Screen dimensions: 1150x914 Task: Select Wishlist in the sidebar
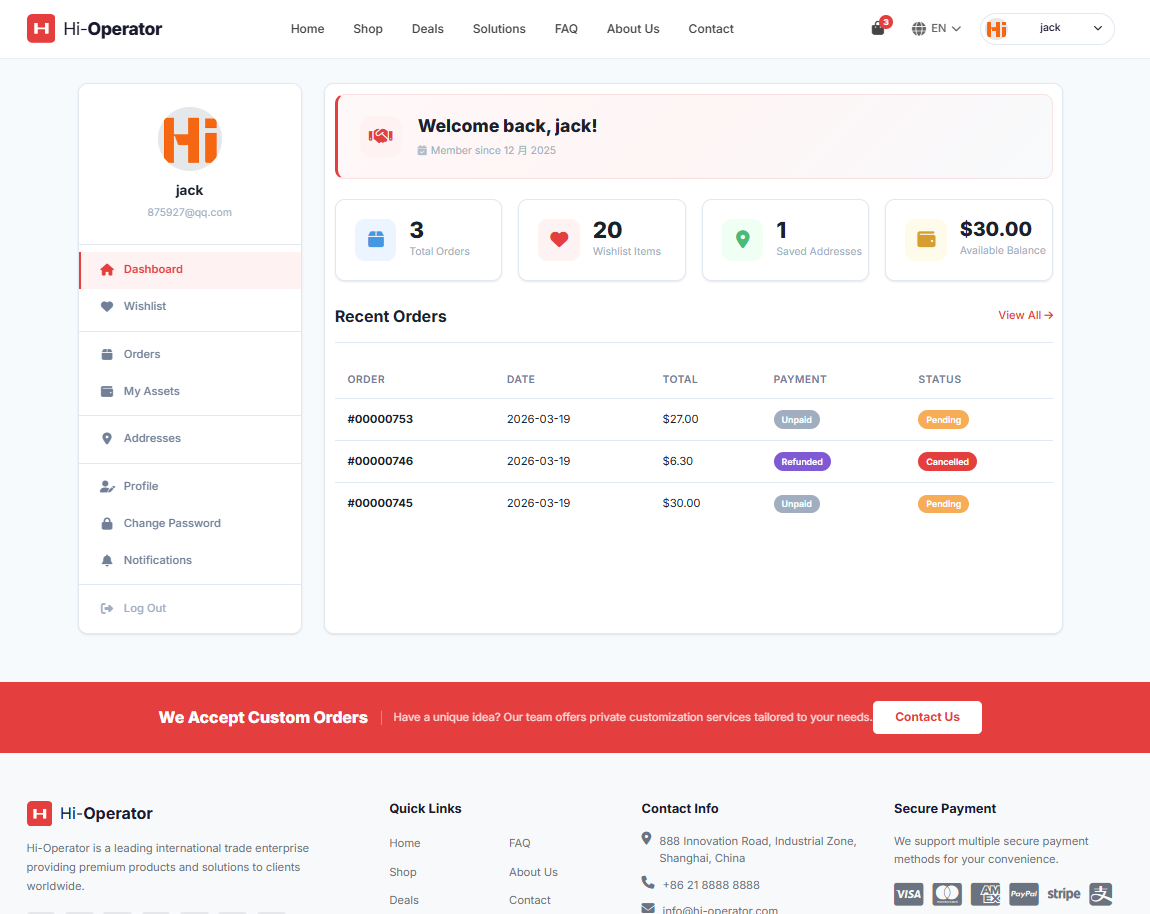coord(145,306)
